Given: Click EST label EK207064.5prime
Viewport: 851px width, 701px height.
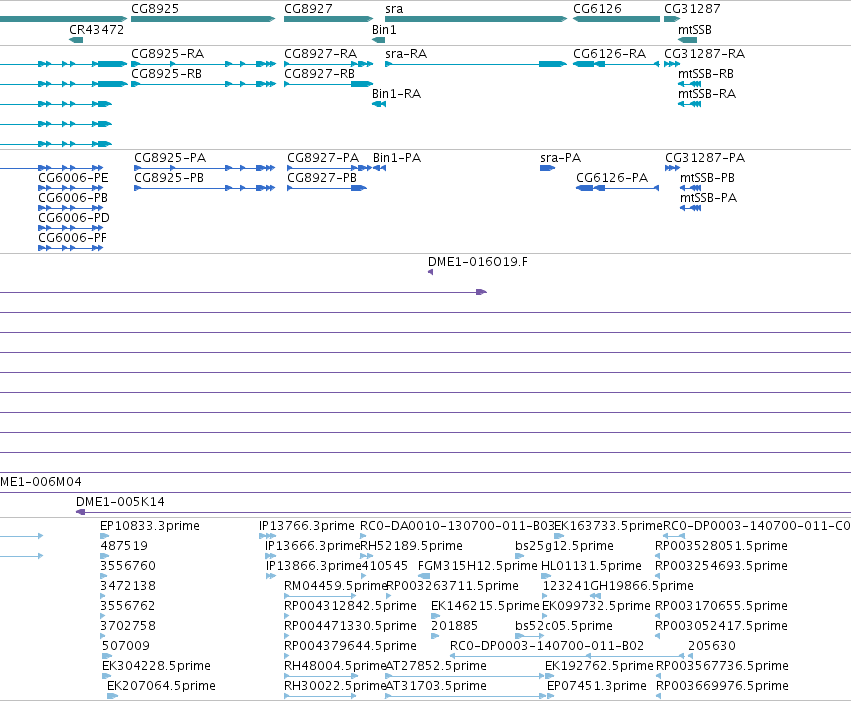Looking at the screenshot, I should pos(161,686).
